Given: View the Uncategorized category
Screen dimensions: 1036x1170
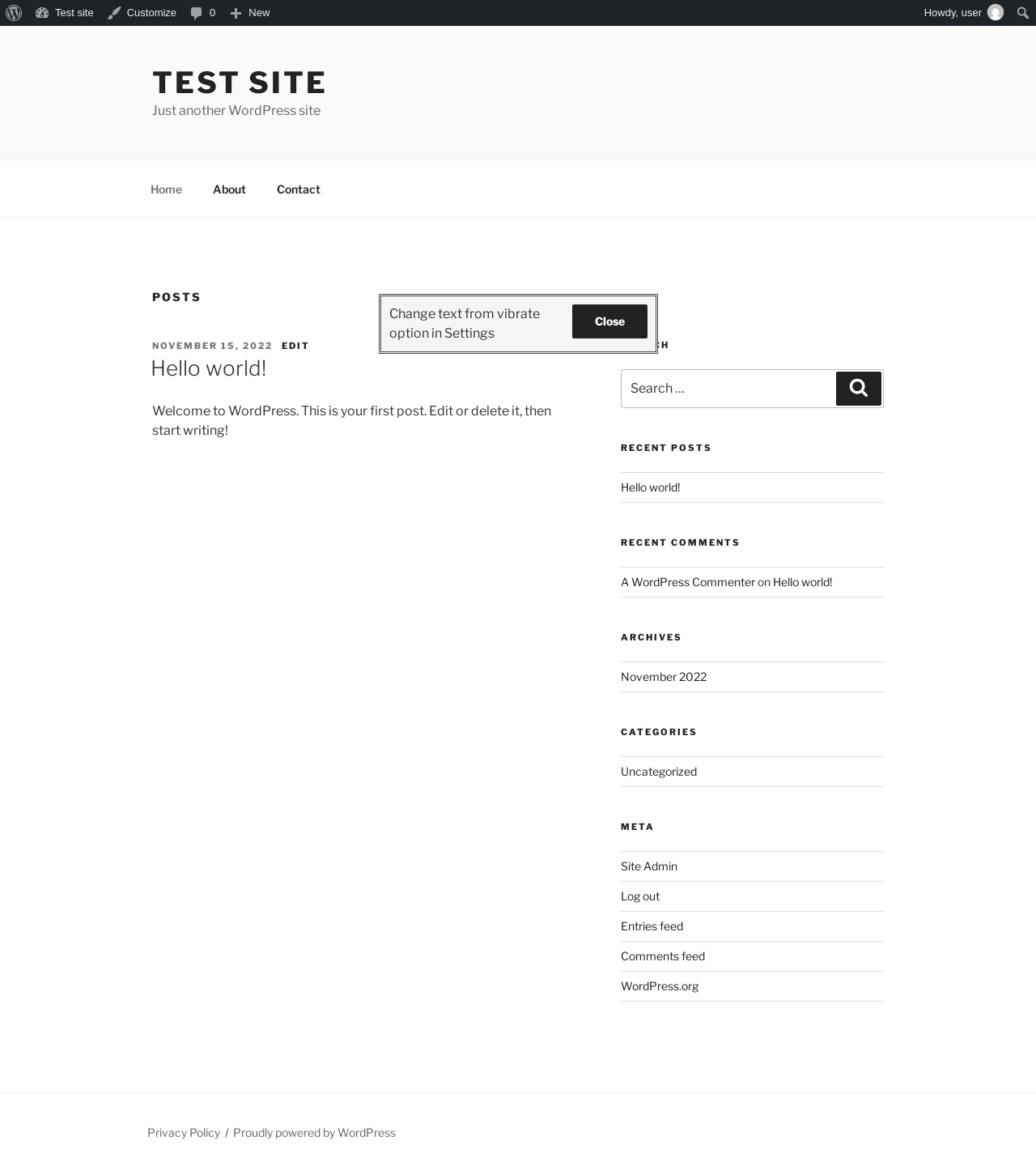Looking at the screenshot, I should [659, 772].
